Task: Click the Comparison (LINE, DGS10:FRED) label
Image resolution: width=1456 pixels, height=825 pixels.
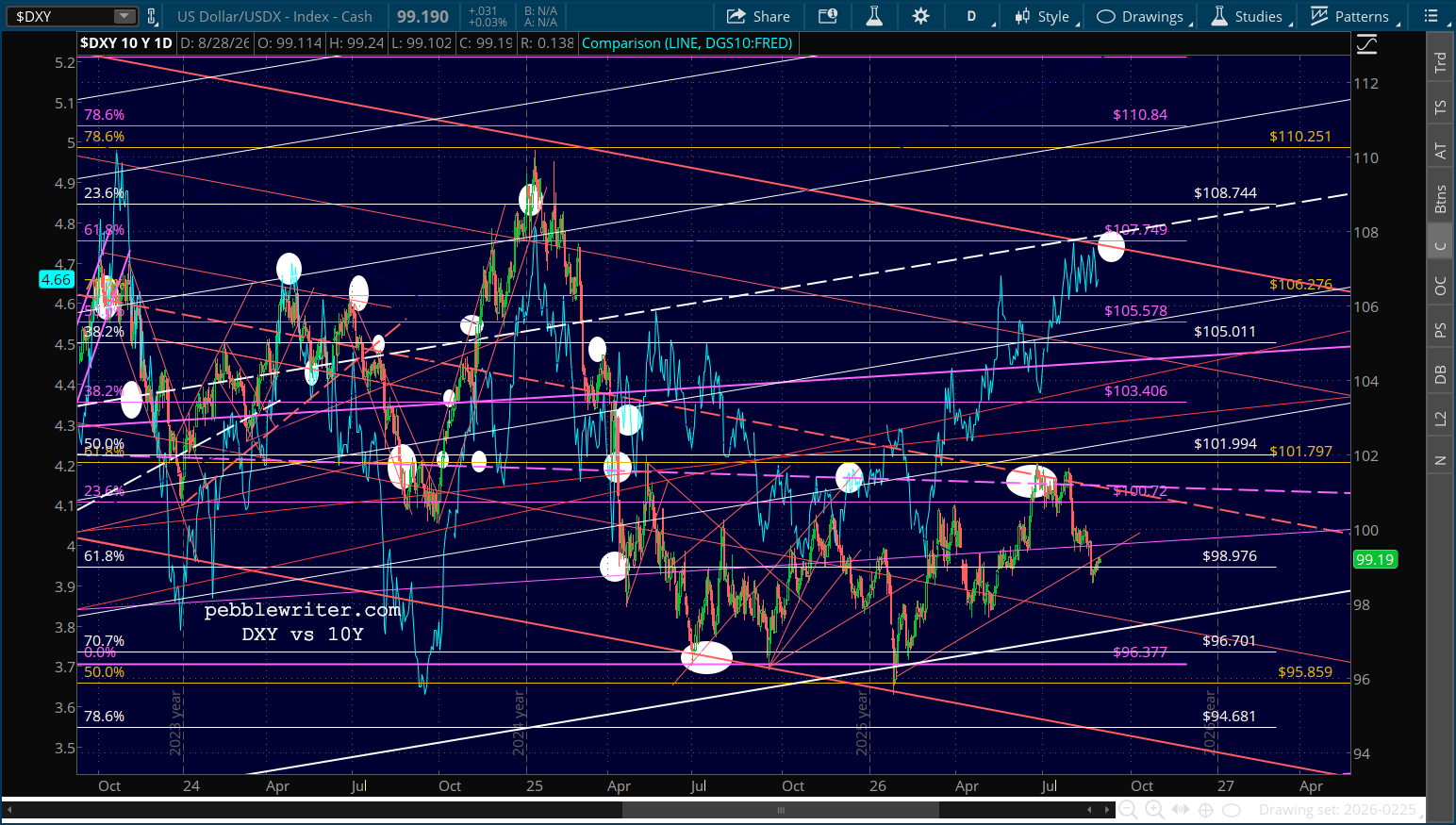Action: click(687, 42)
